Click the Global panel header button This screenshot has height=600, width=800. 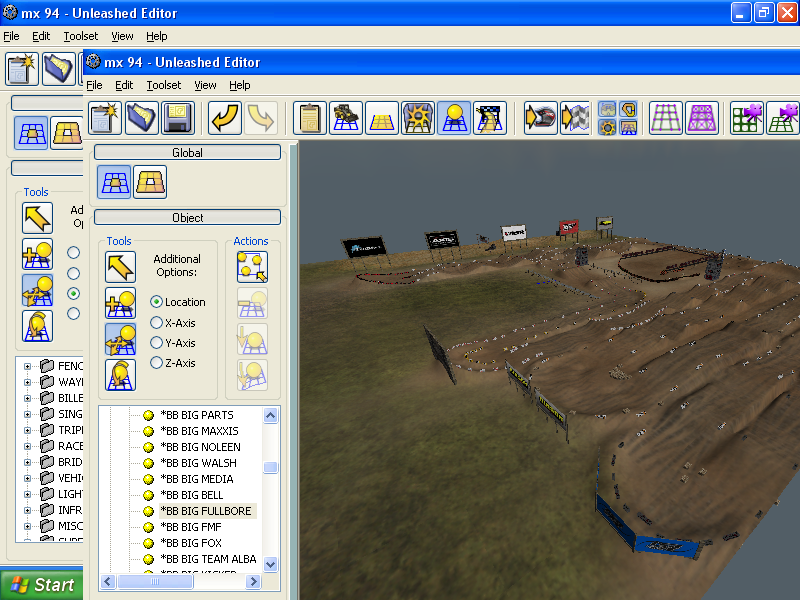[x=187, y=153]
